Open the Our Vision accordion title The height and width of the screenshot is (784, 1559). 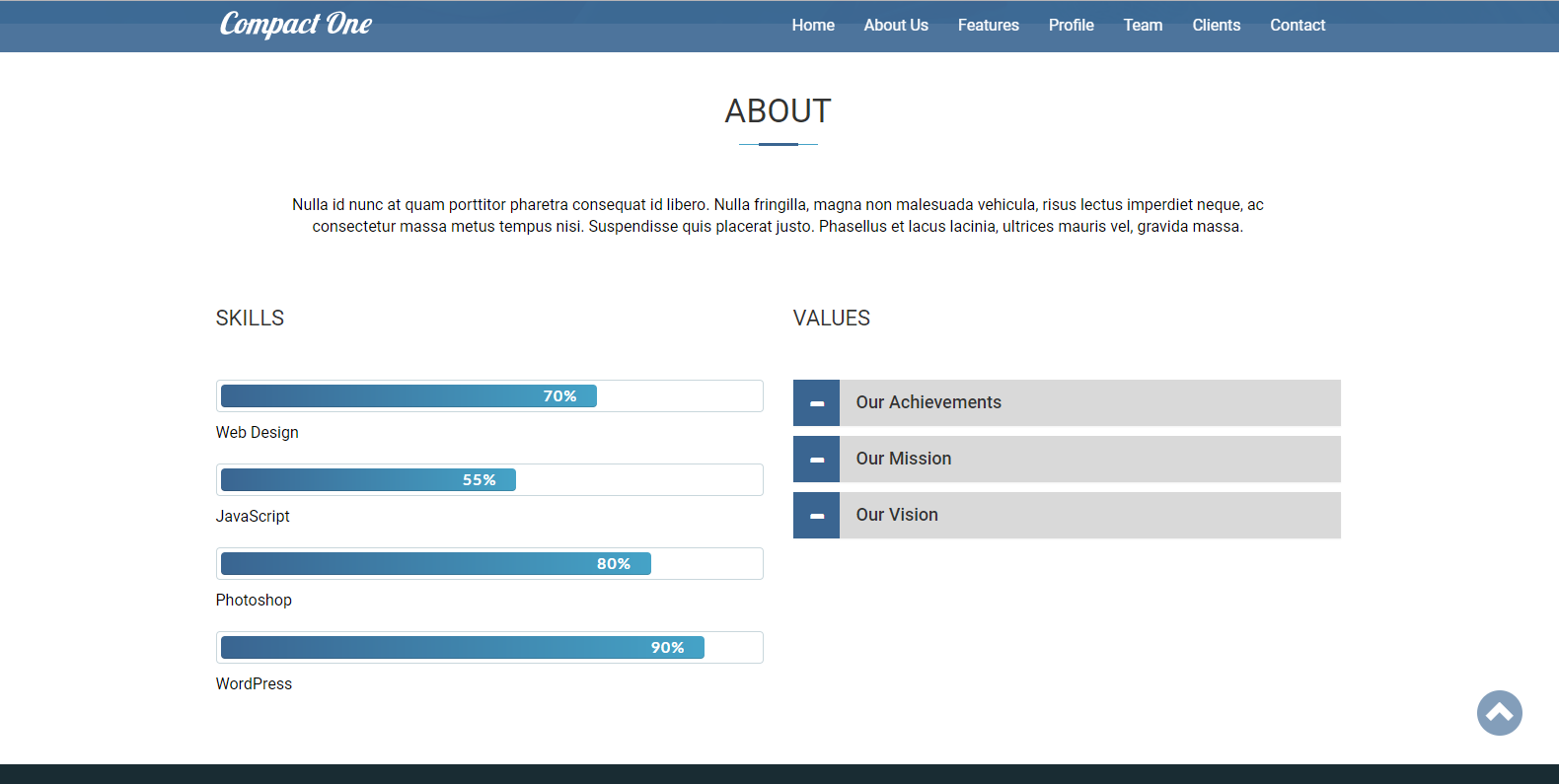click(896, 515)
